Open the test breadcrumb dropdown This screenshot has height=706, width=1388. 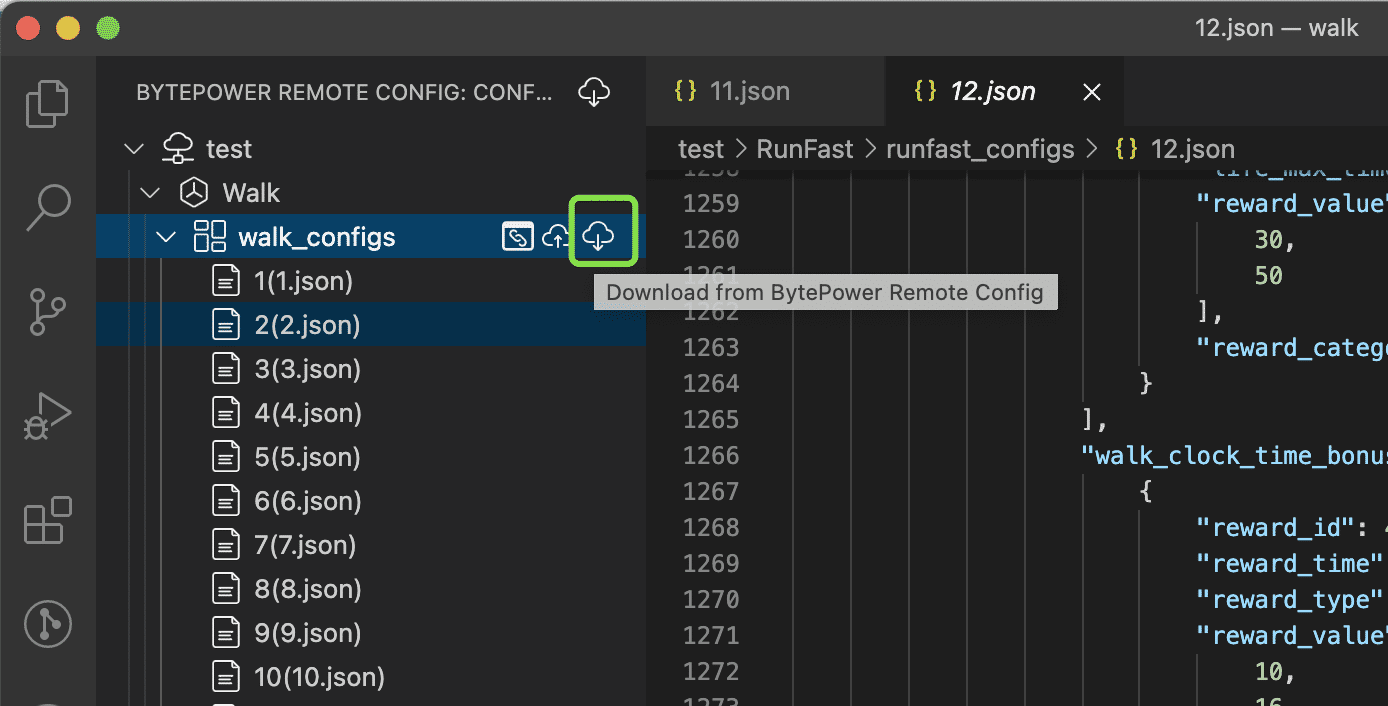pyautogui.click(x=700, y=149)
